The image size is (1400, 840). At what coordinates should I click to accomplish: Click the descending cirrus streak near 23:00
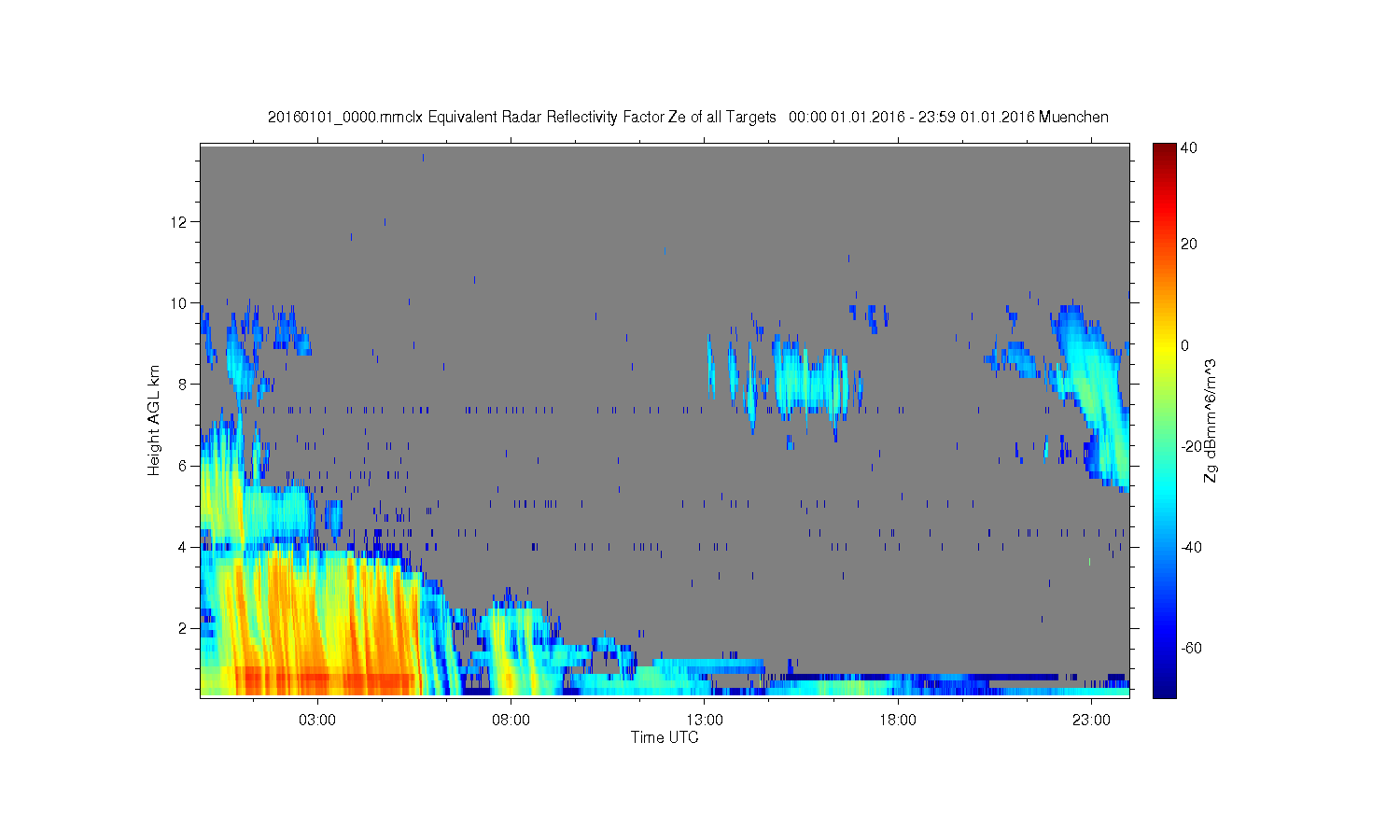click(1094, 397)
